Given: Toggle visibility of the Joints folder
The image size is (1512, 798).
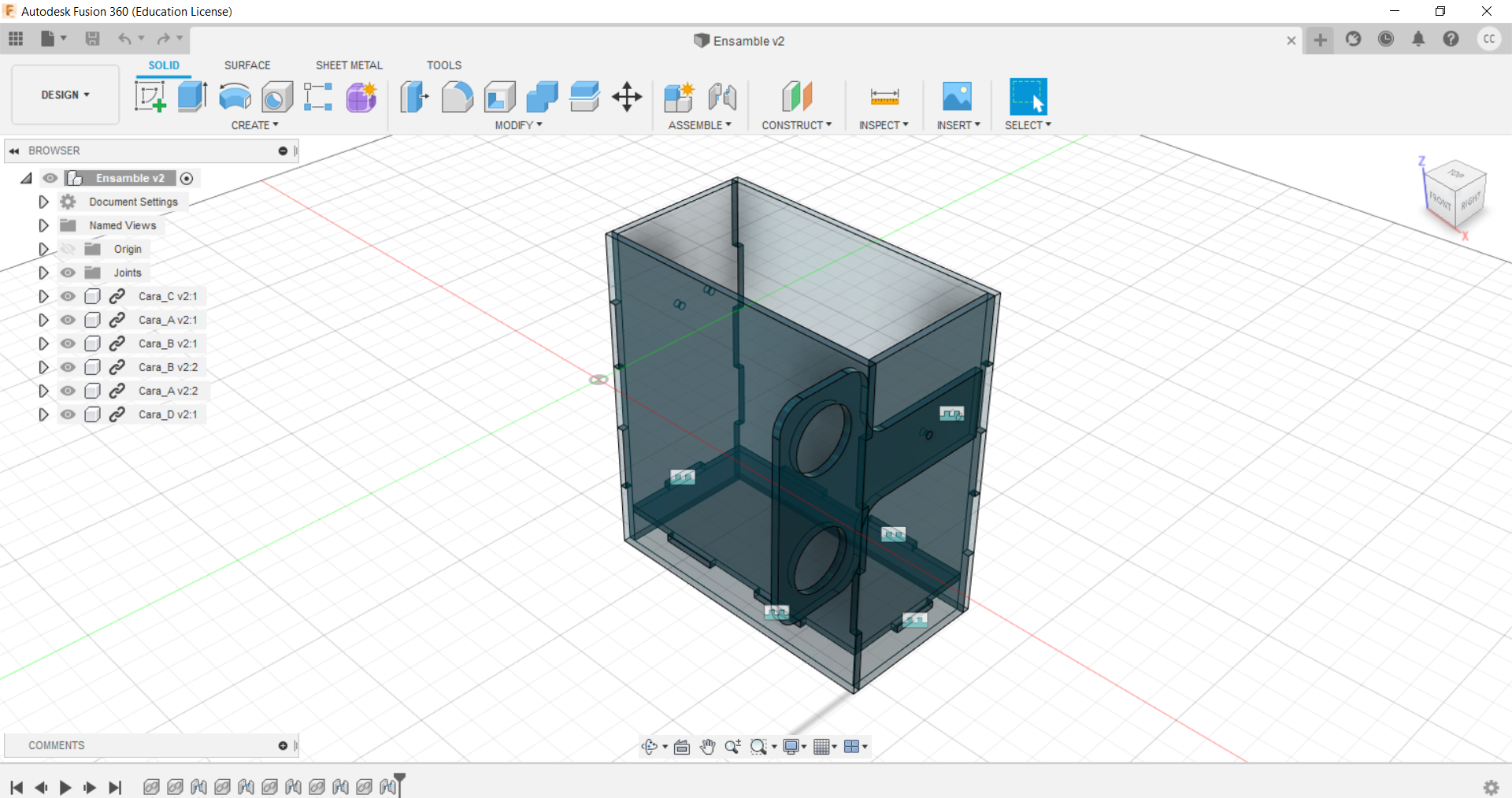Looking at the screenshot, I should 69,273.
